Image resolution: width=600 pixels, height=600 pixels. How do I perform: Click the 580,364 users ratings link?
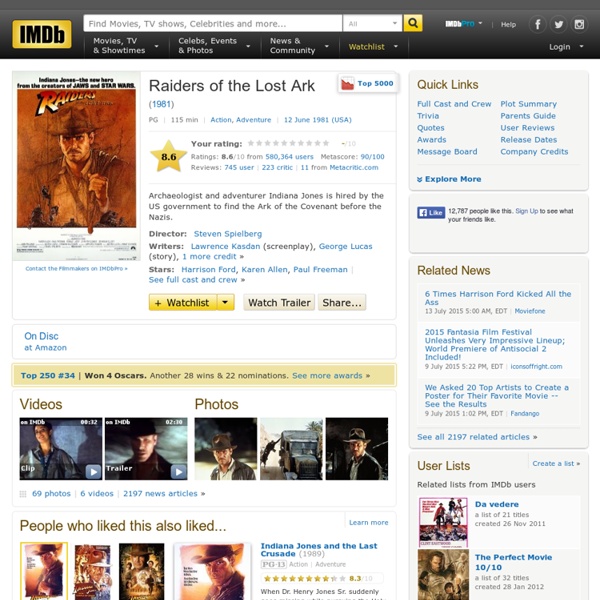click(289, 157)
